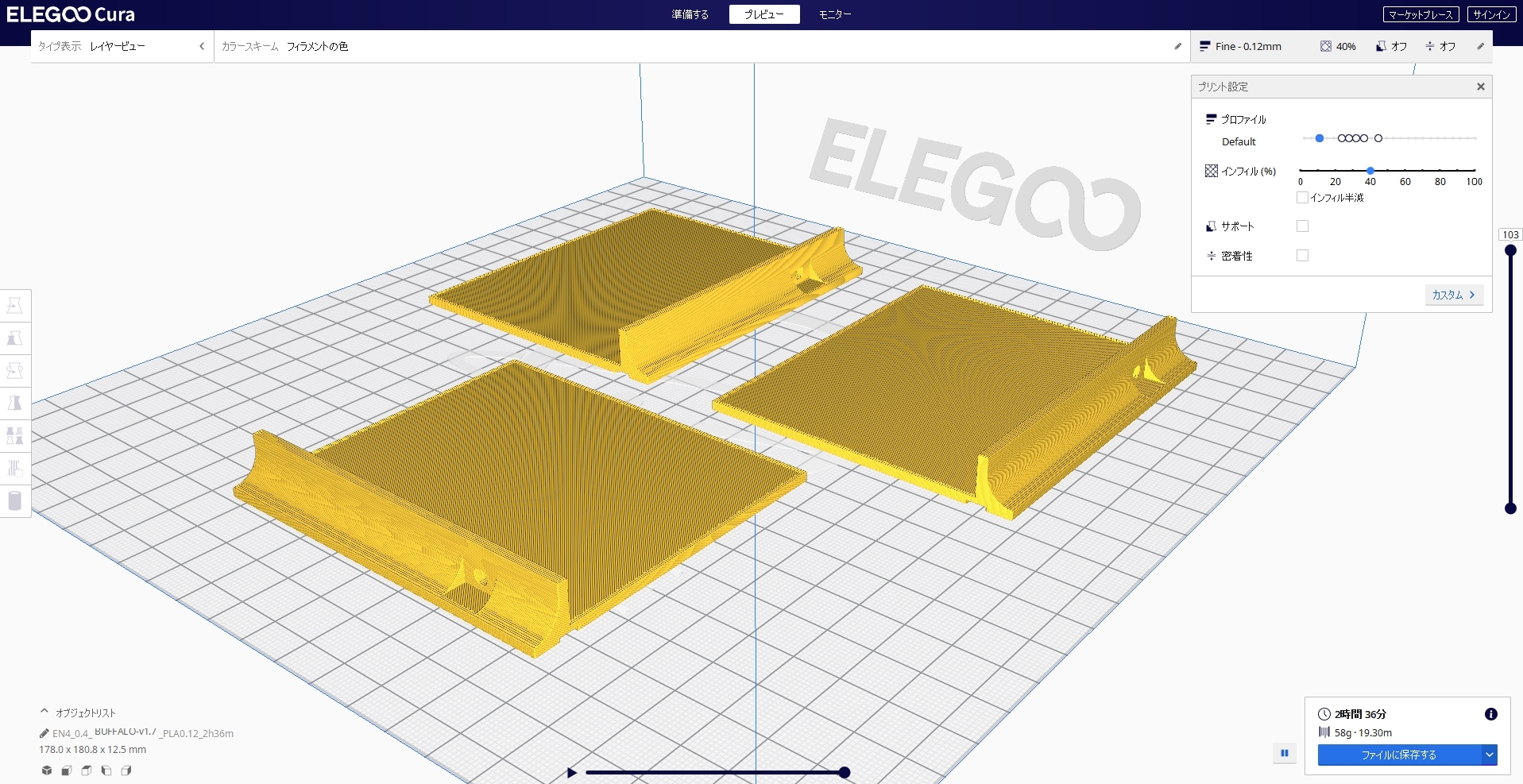The image size is (1523, 784).
Task: Click the 58g · 19.30m material estimate
Action: pyautogui.click(x=1363, y=733)
